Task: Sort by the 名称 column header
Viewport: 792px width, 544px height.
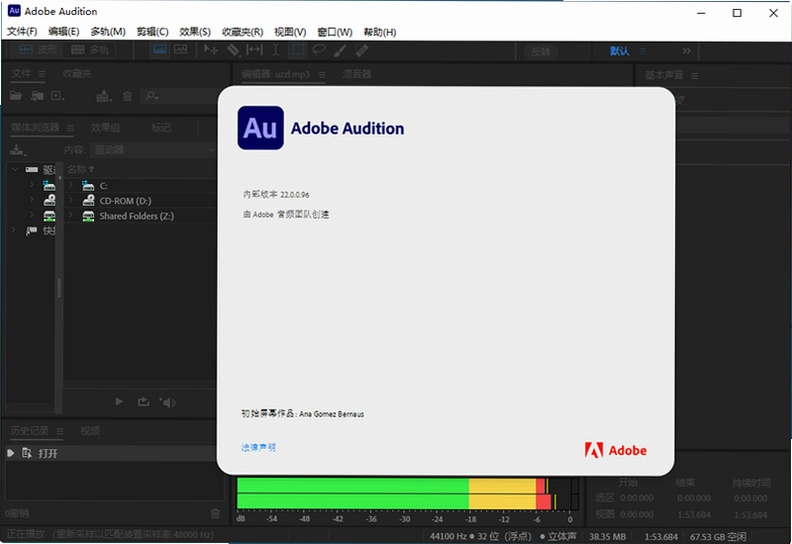Action: coord(81,169)
